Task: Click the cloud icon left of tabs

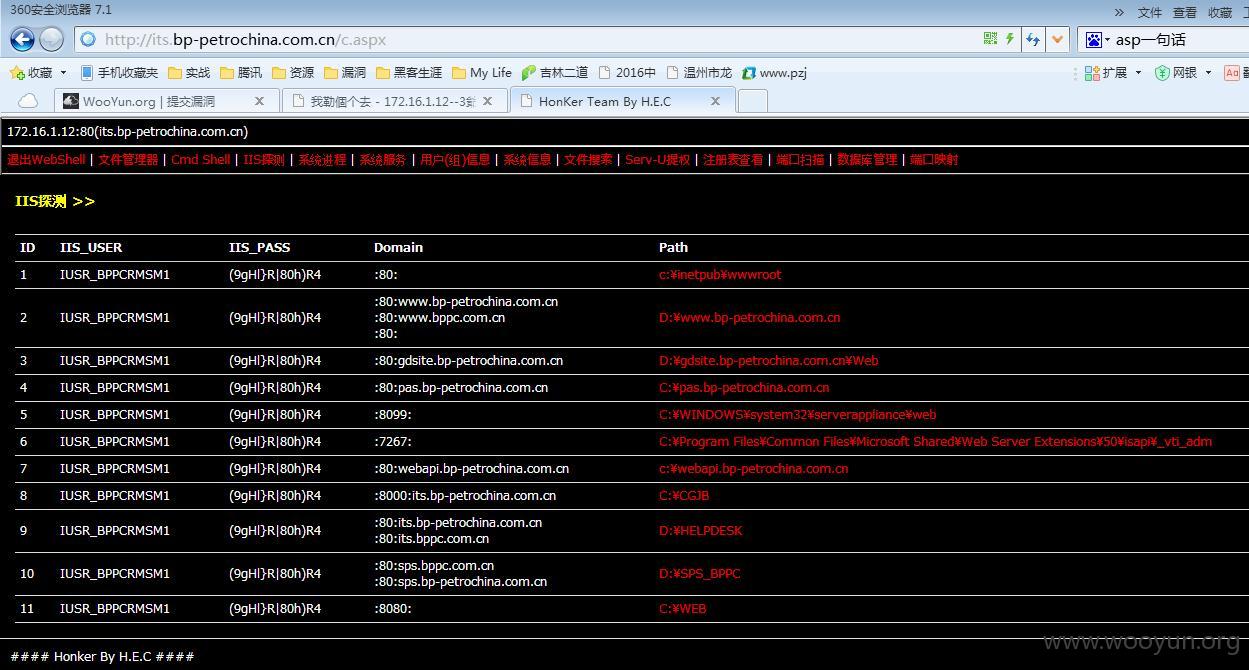Action: [28, 101]
